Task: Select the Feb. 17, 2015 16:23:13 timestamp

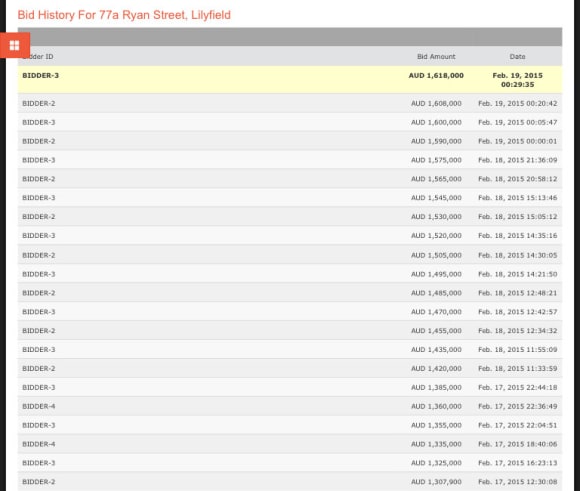Action: point(517,463)
